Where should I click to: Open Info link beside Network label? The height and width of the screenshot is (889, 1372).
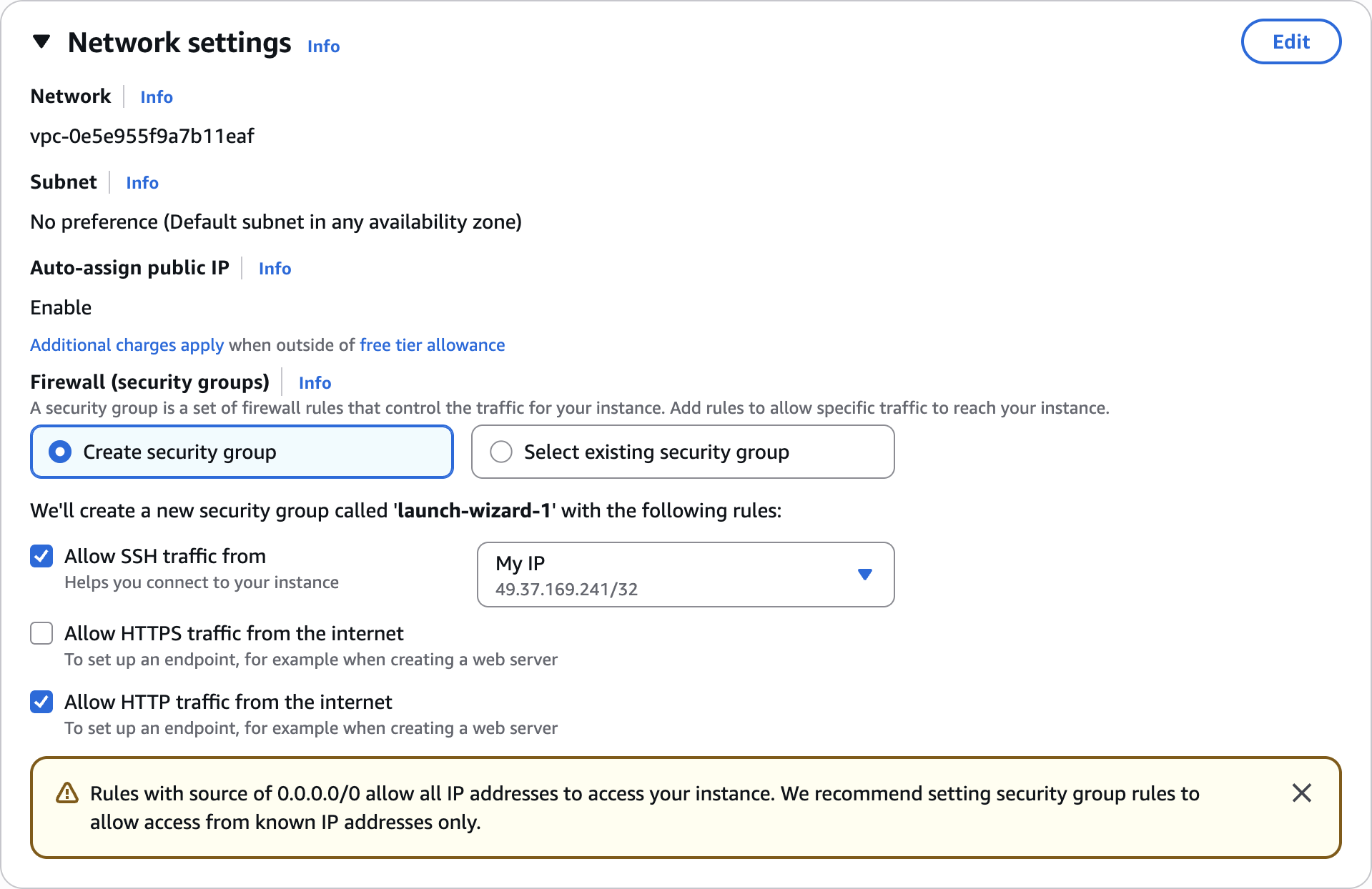(157, 97)
